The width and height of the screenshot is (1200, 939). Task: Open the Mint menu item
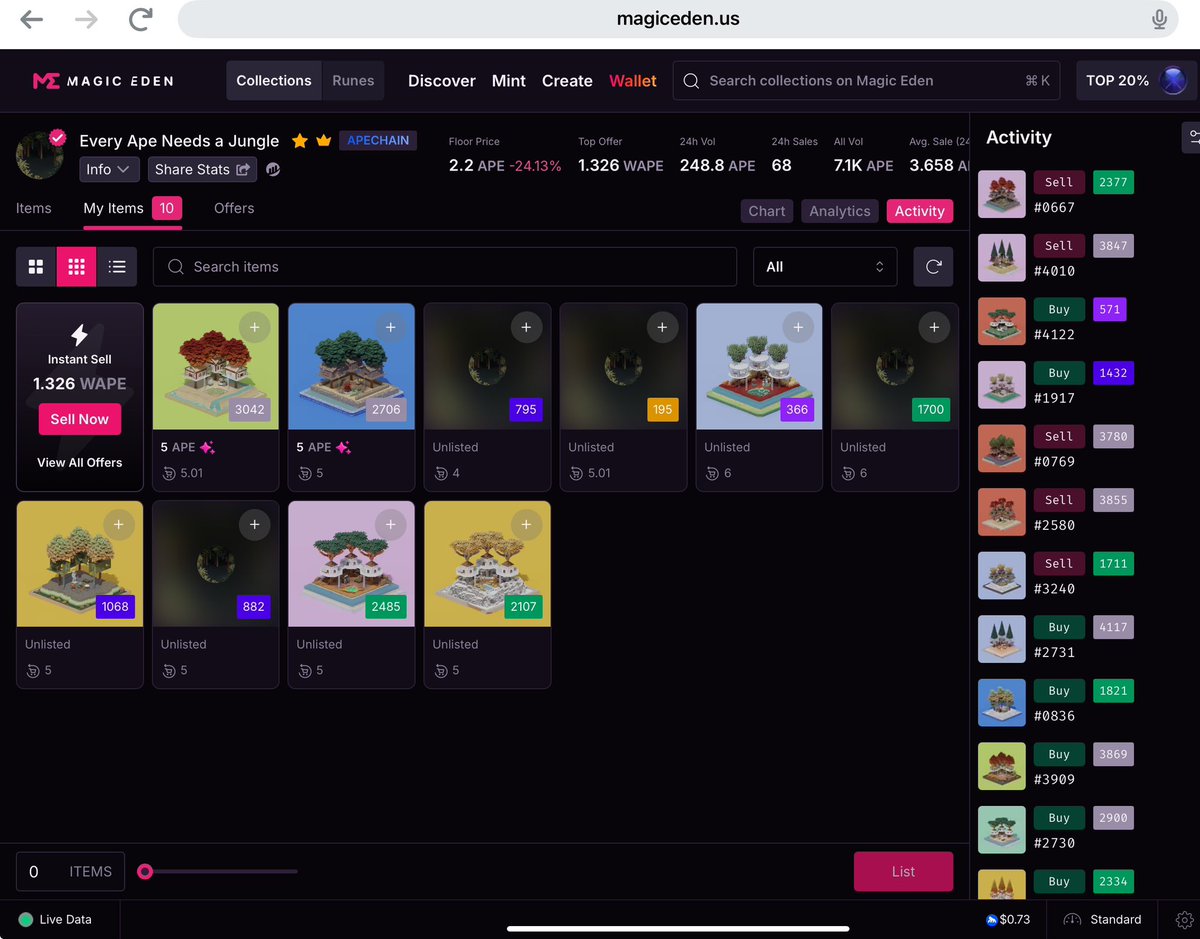click(509, 81)
